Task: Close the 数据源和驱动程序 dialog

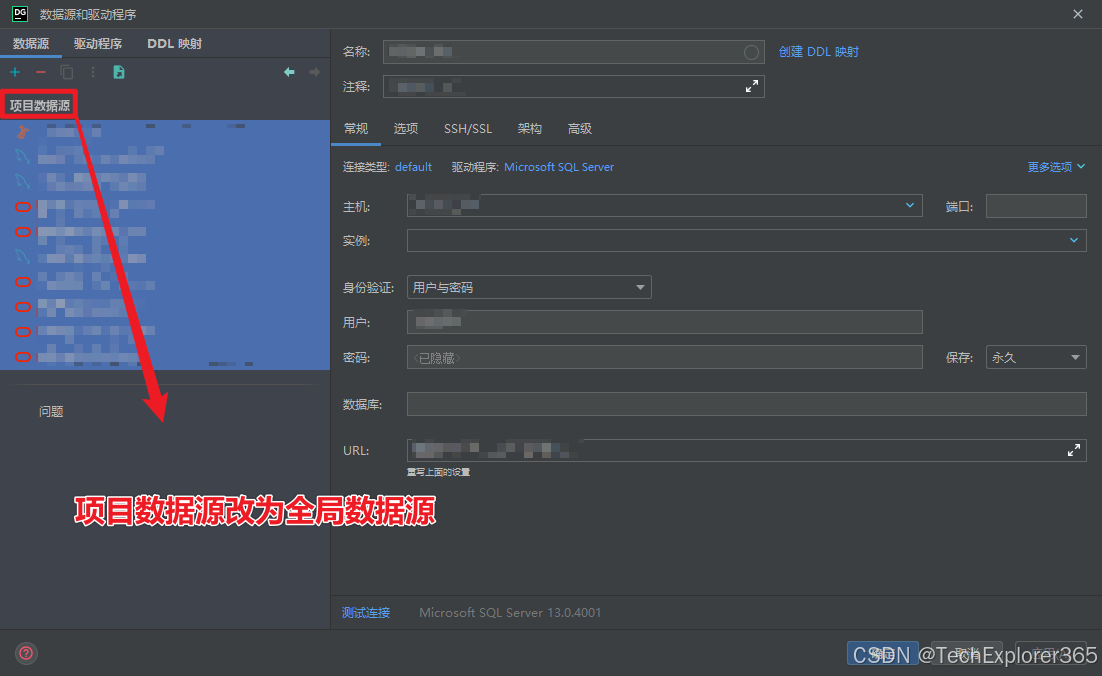Action: coord(1077,14)
